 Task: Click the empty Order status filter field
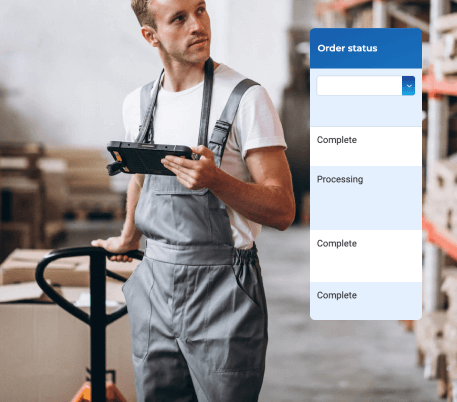pos(359,86)
